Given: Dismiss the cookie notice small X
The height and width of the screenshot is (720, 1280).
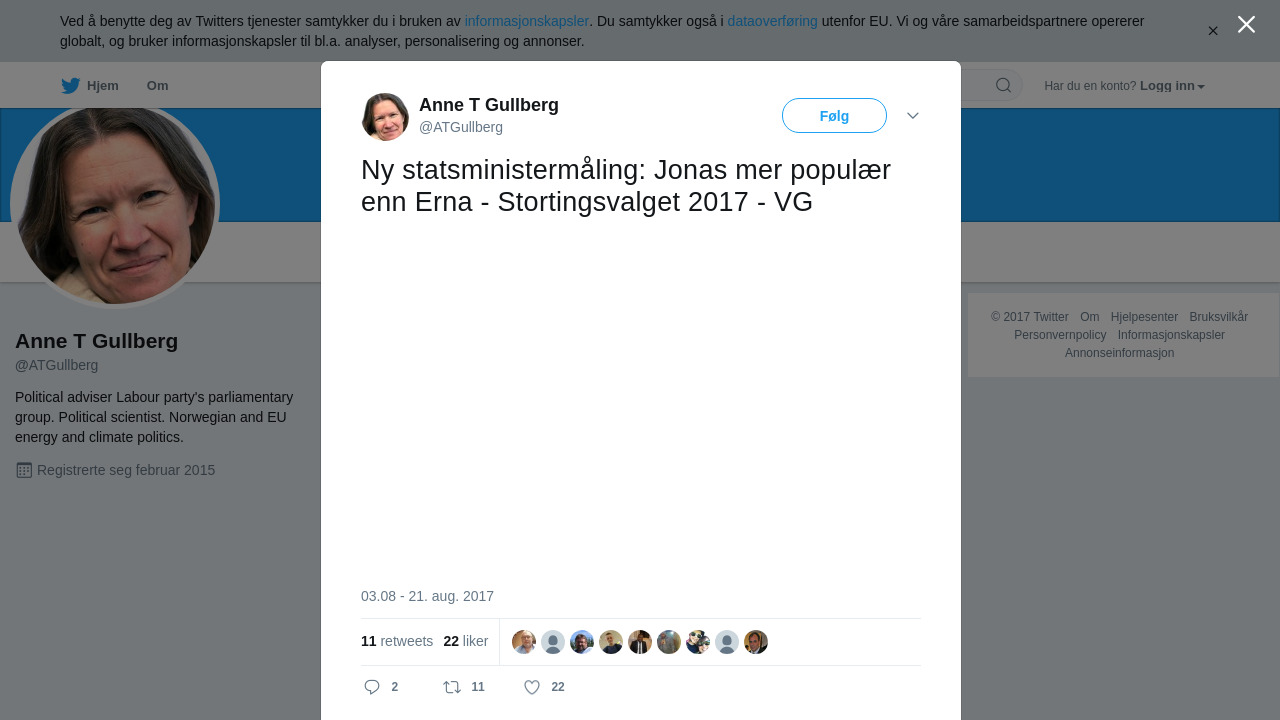Looking at the screenshot, I should point(1213,31).
